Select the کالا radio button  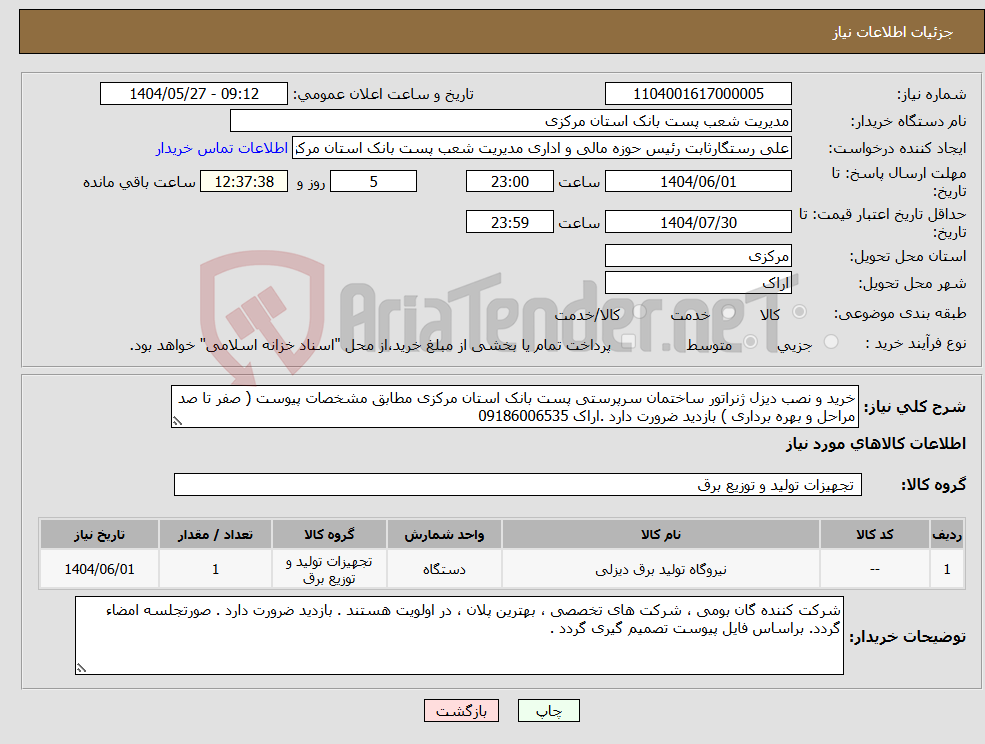pos(799,313)
